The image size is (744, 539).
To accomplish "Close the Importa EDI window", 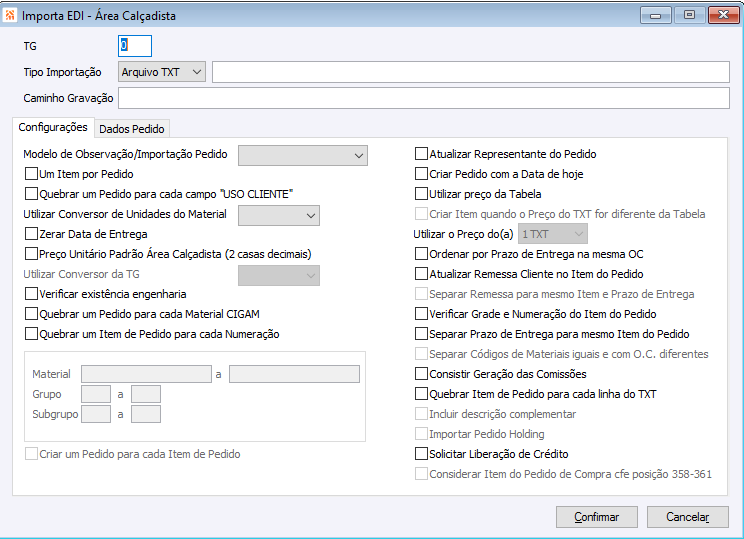I will click(x=723, y=15).
